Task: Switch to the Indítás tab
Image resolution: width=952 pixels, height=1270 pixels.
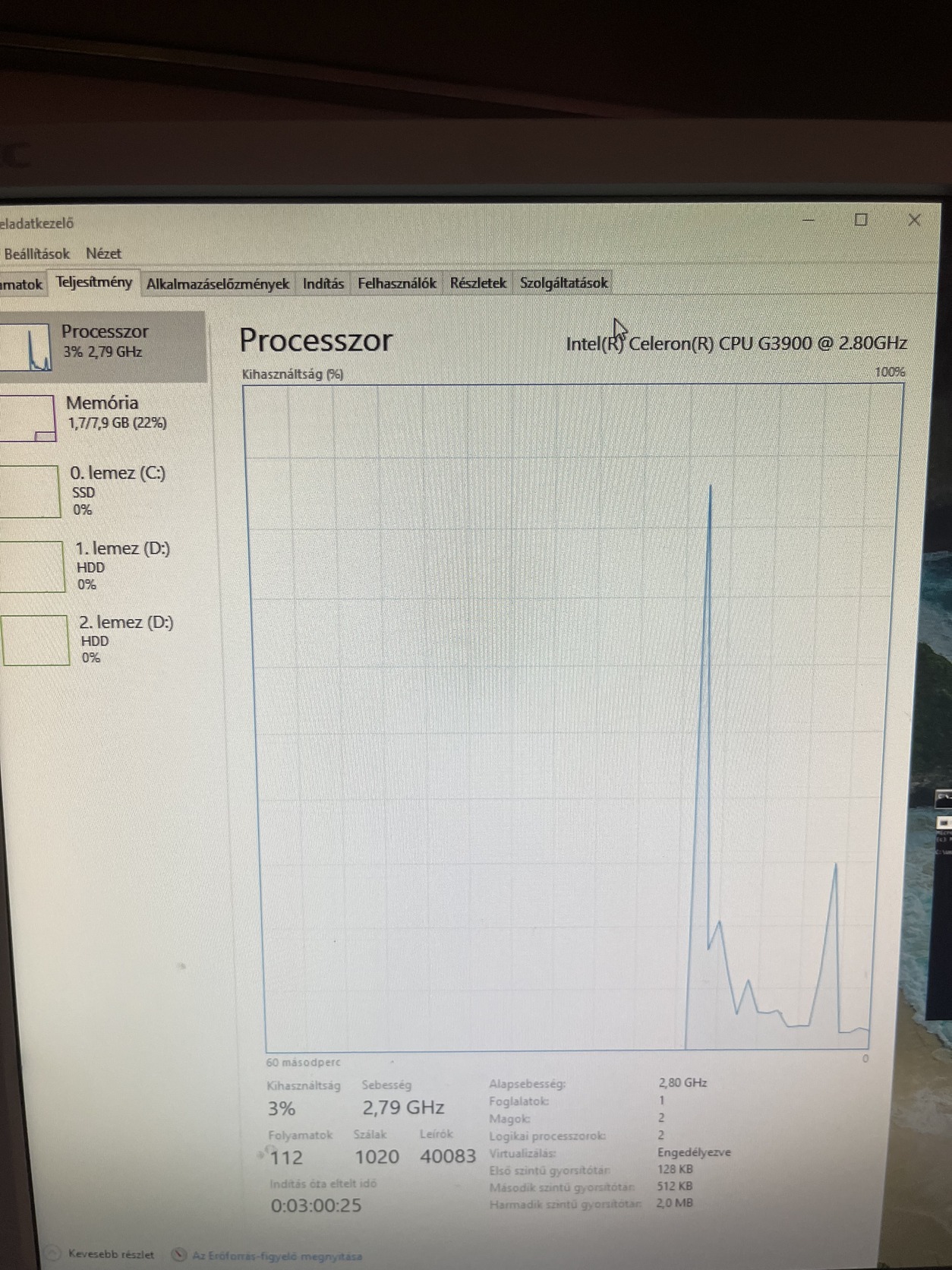Action: 323,284
